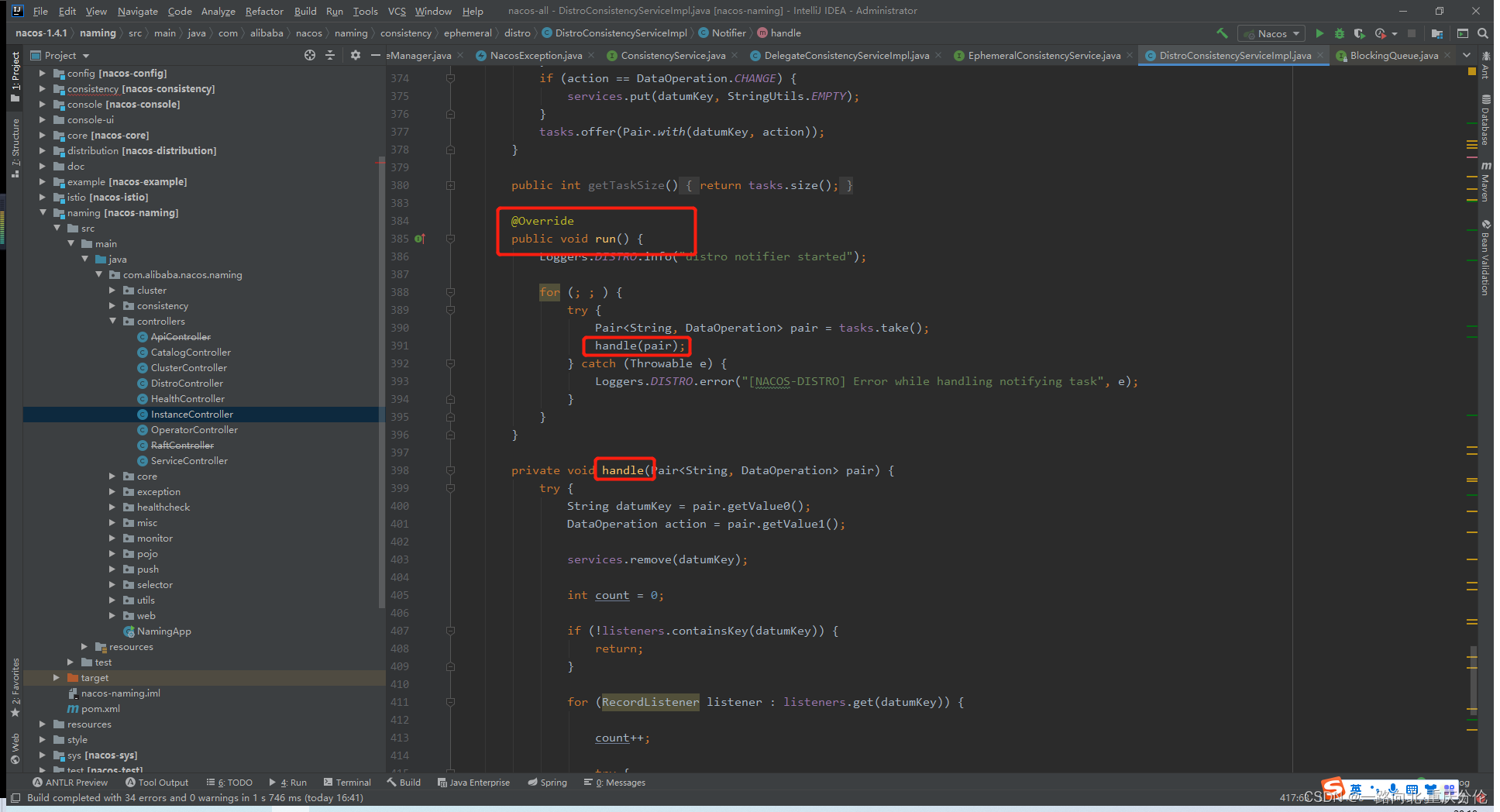Open the Web tool window on left strip
The width and height of the screenshot is (1500, 812).
15,748
